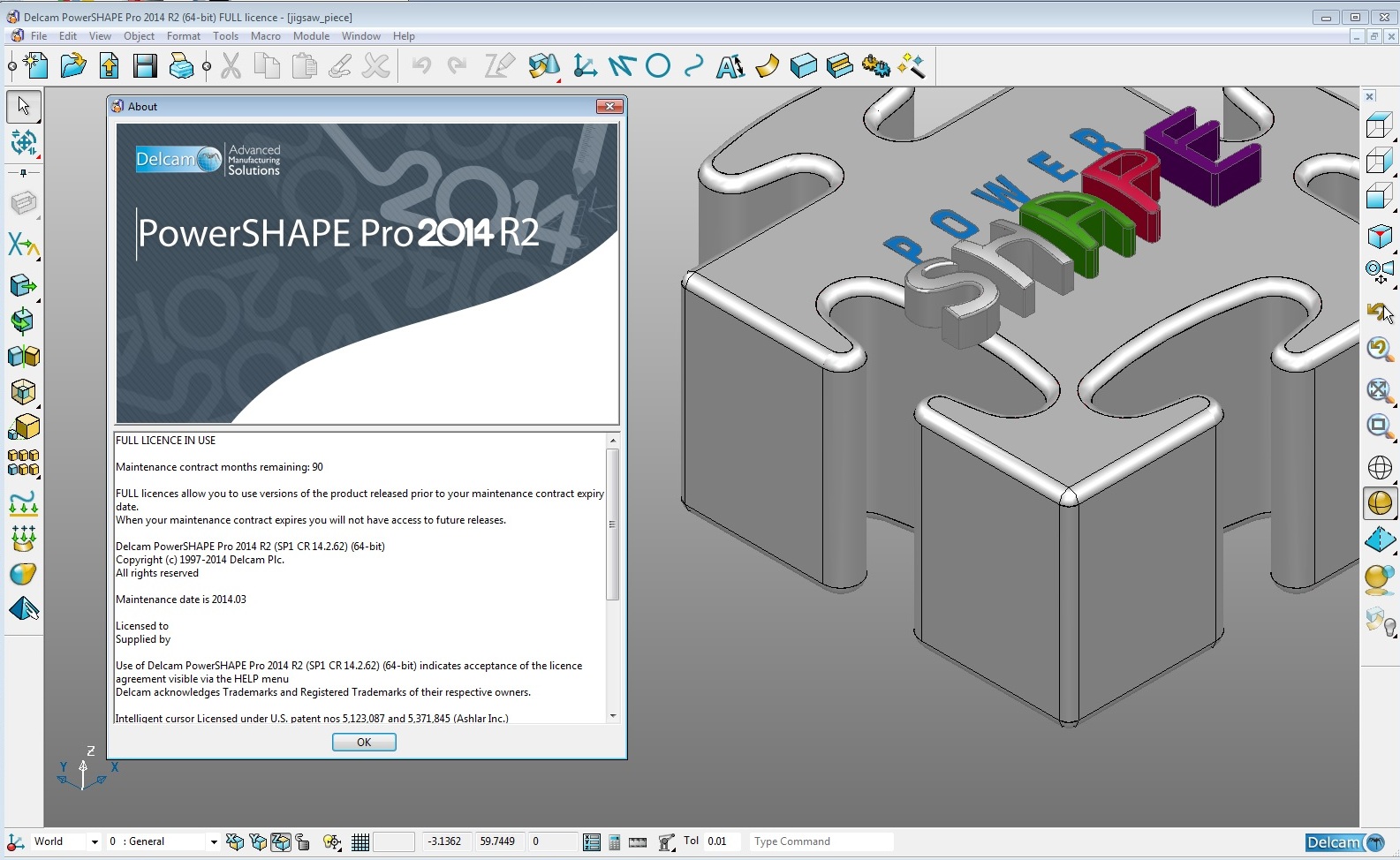The image size is (1400, 860).
Task: Open the Object menu
Action: (139, 36)
